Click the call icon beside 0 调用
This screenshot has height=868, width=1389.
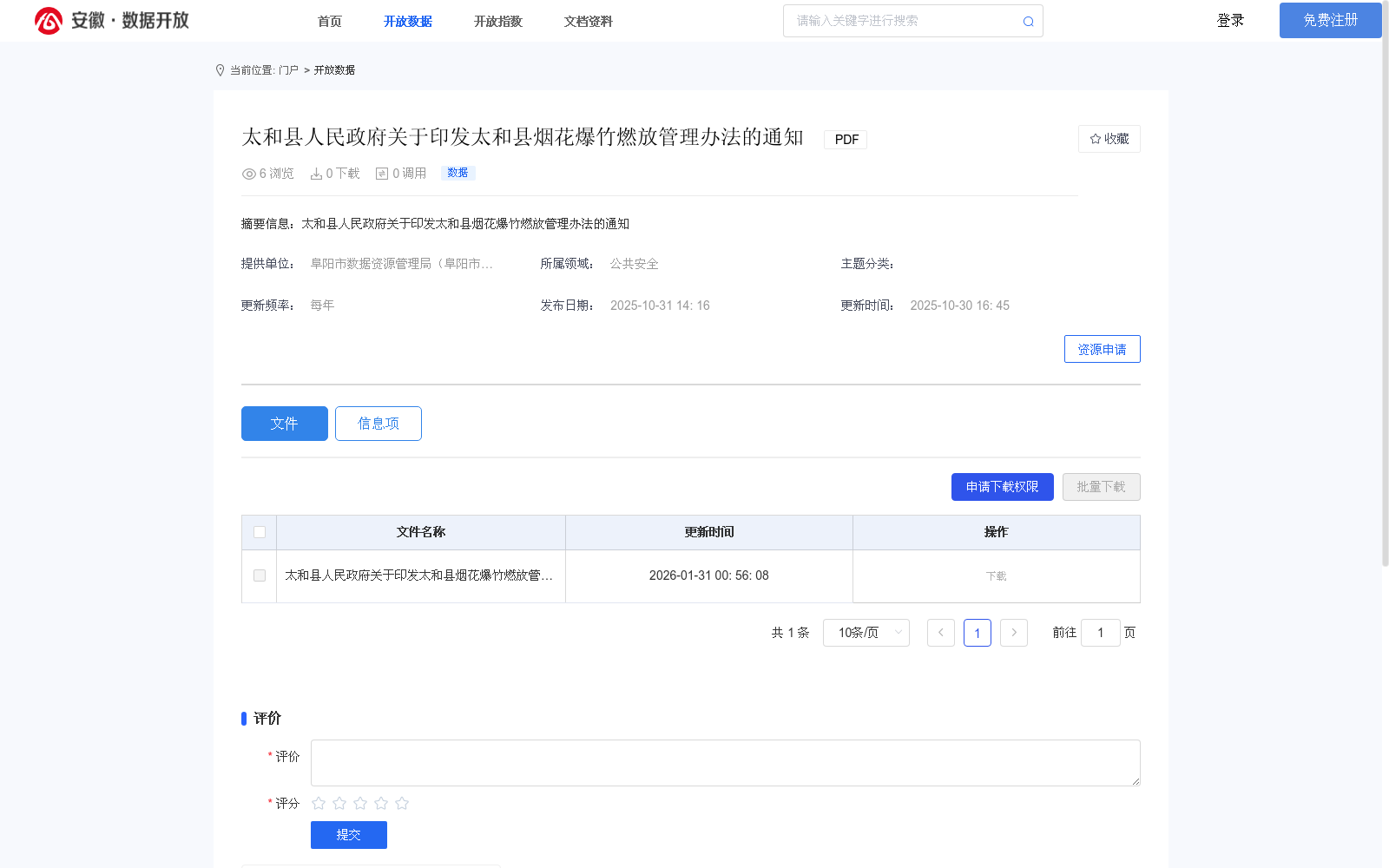[x=382, y=174]
